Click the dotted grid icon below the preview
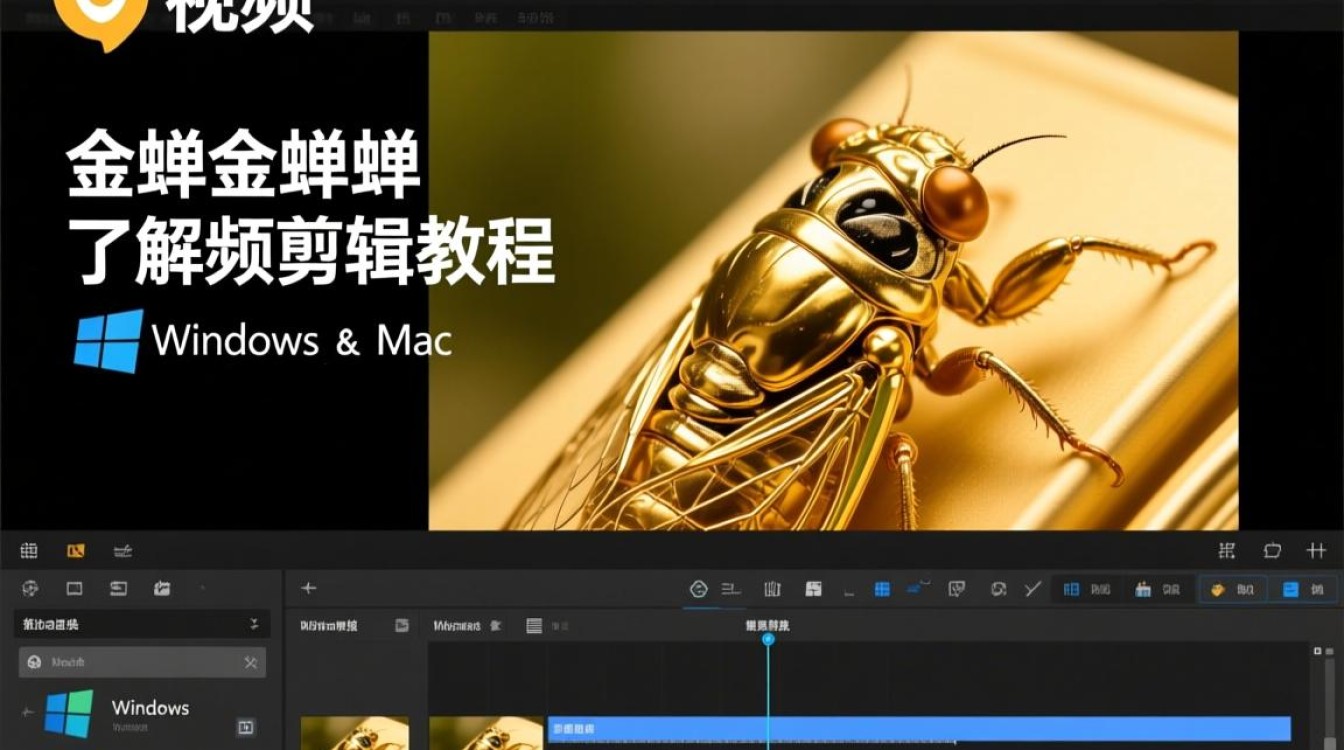Image resolution: width=1344 pixels, height=750 pixels. tap(1227, 551)
